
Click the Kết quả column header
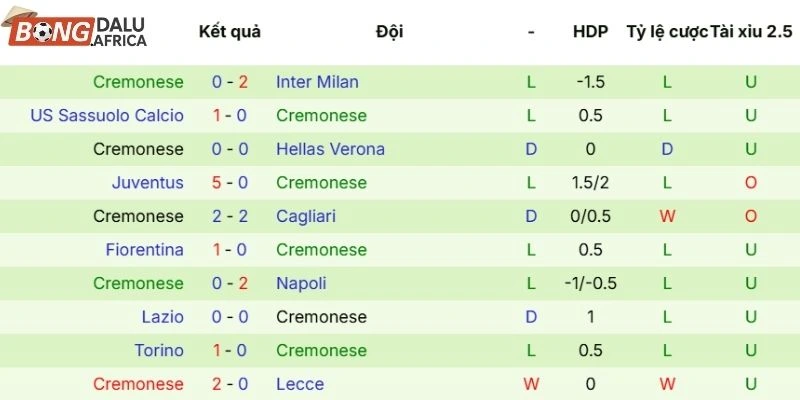(x=230, y=31)
